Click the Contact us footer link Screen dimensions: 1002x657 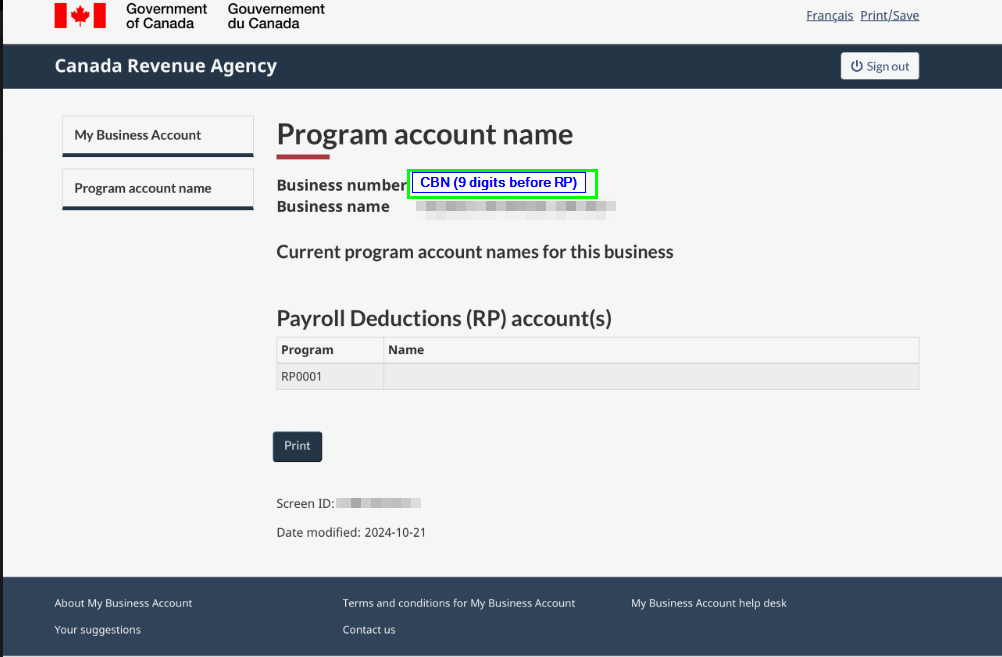coord(368,630)
